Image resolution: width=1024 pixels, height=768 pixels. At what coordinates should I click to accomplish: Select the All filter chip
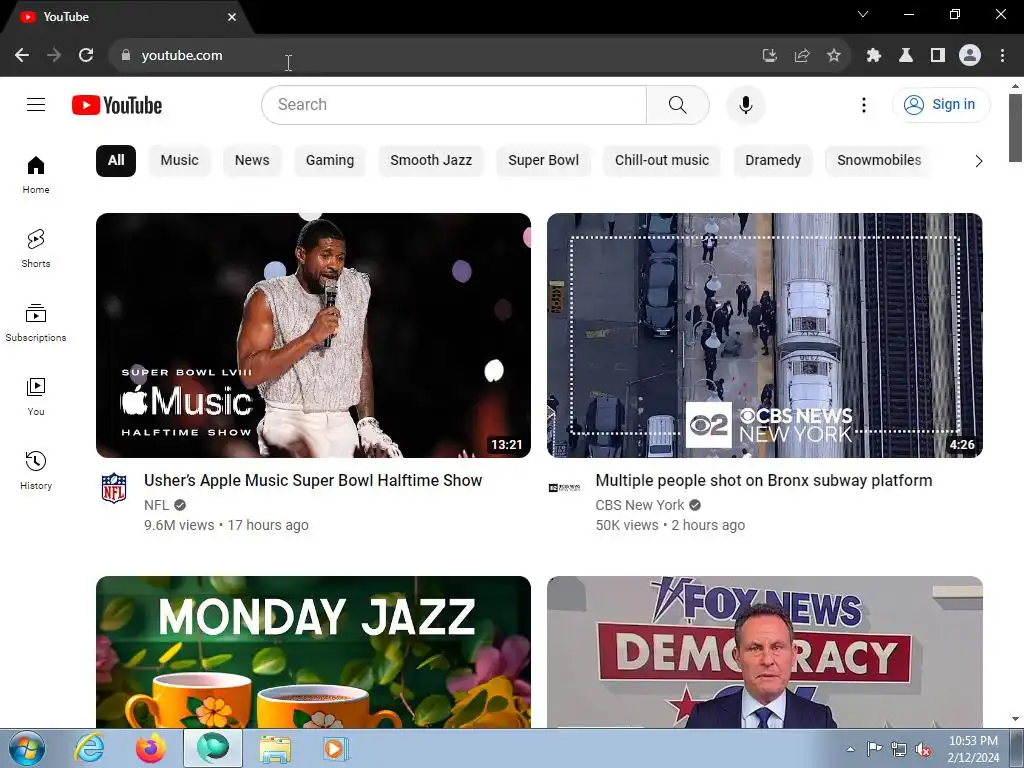116,161
